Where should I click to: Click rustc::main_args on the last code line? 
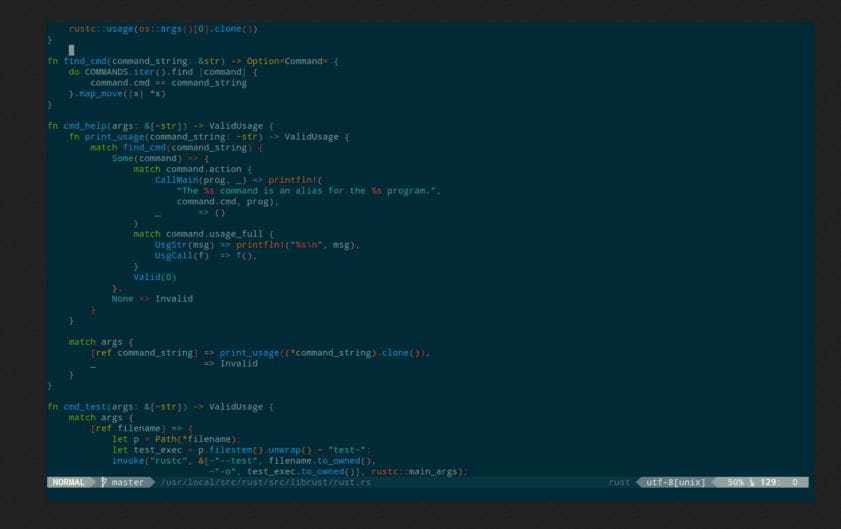(x=417, y=472)
